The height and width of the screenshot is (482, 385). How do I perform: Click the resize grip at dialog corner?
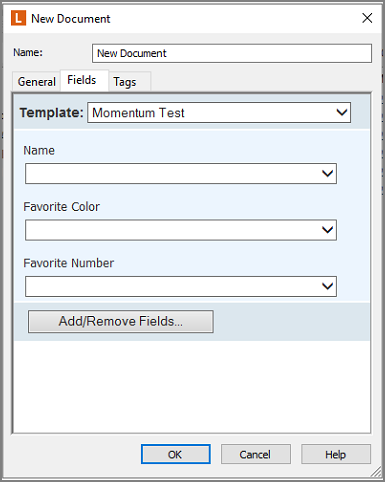(x=377, y=472)
